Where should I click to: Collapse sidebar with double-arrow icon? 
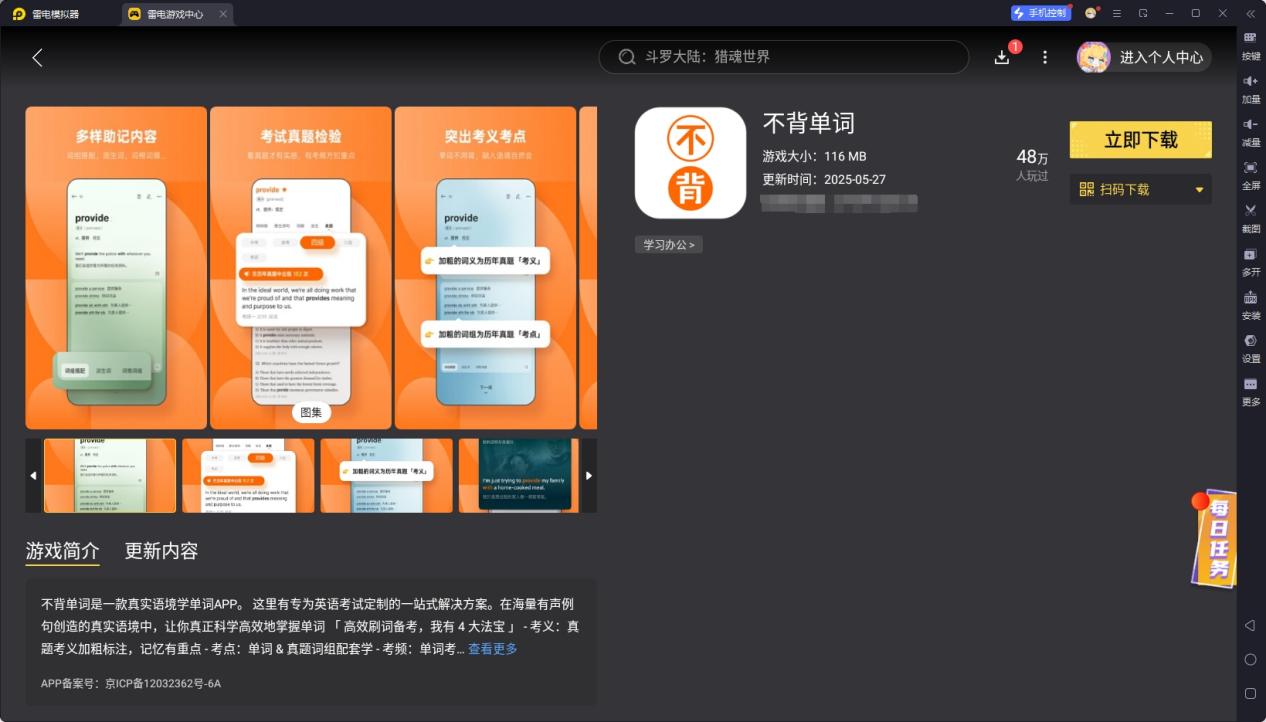pos(1250,13)
